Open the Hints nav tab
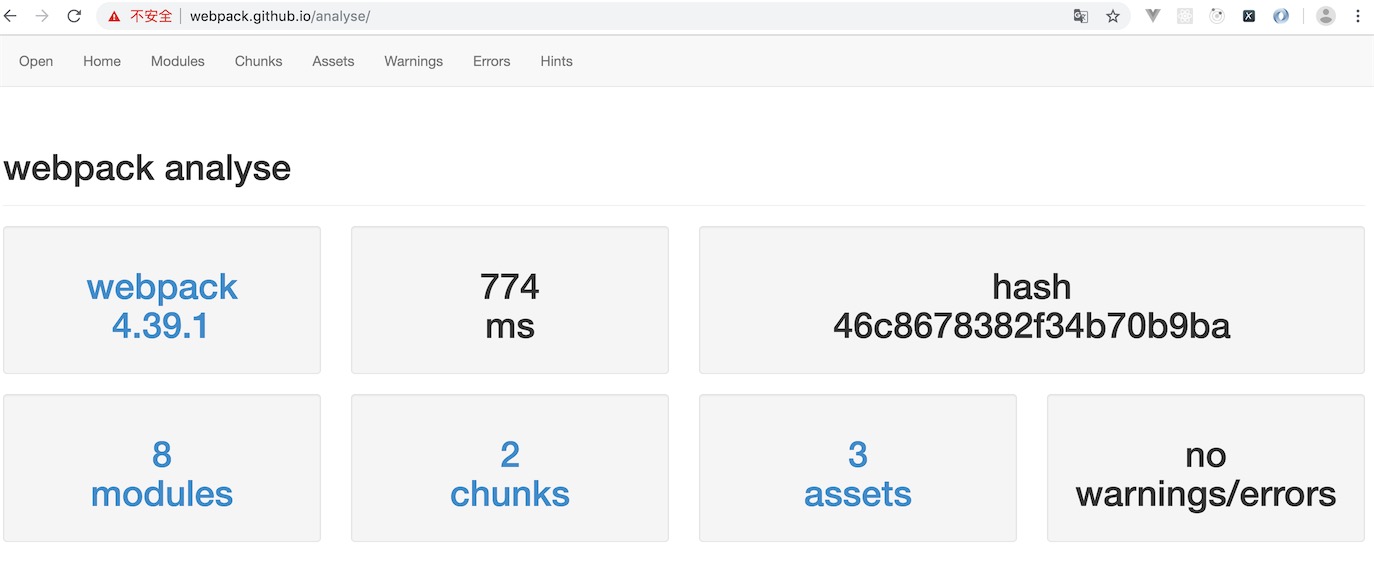 [556, 61]
